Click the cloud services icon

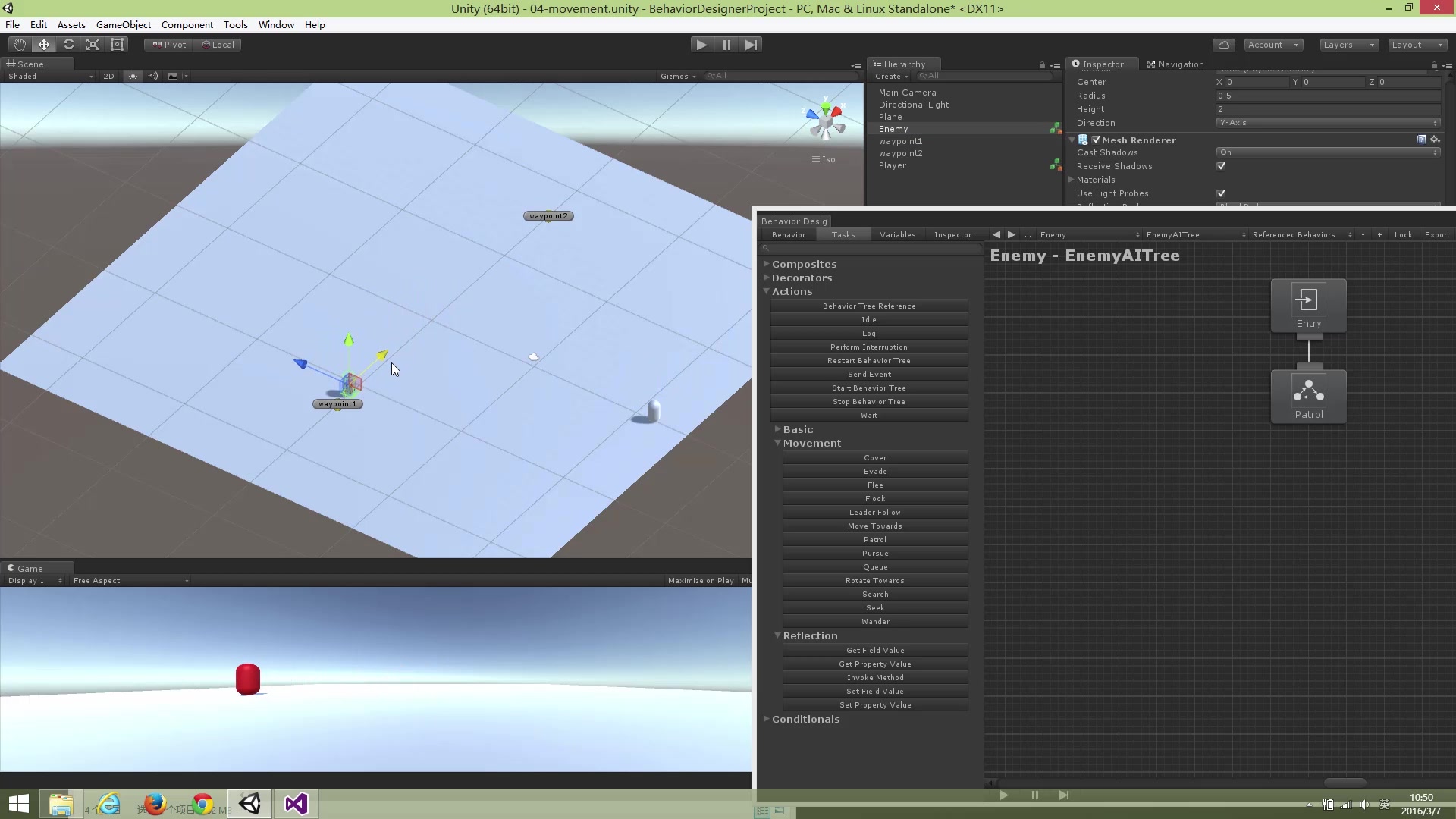1223,45
